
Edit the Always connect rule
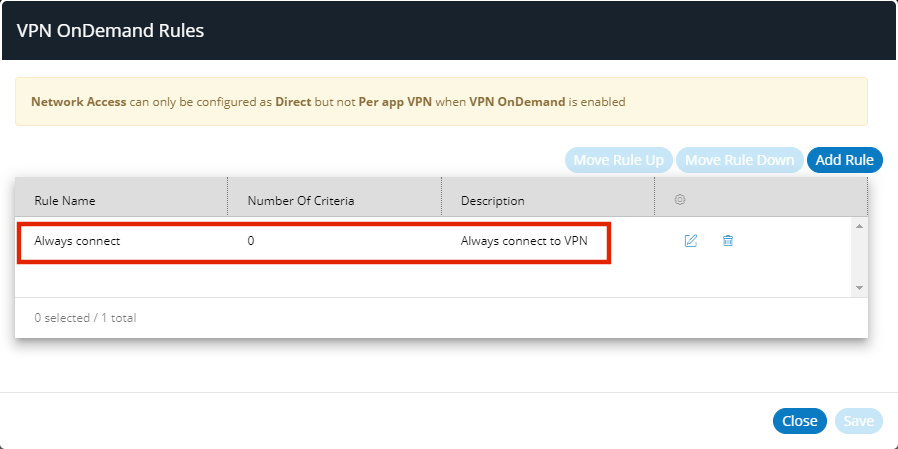[690, 241]
